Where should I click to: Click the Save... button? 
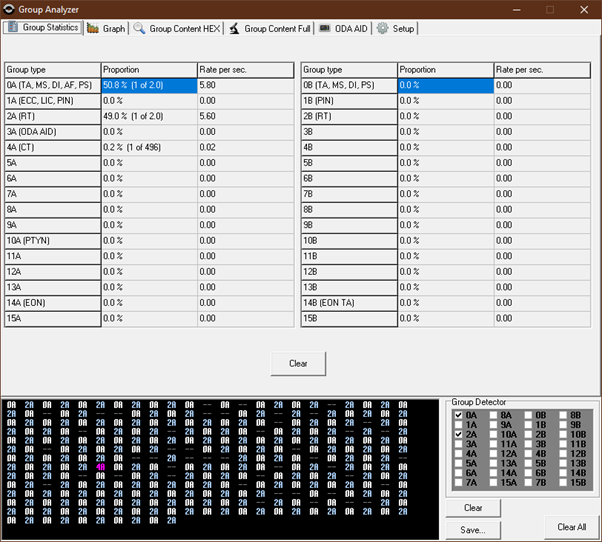(x=474, y=530)
